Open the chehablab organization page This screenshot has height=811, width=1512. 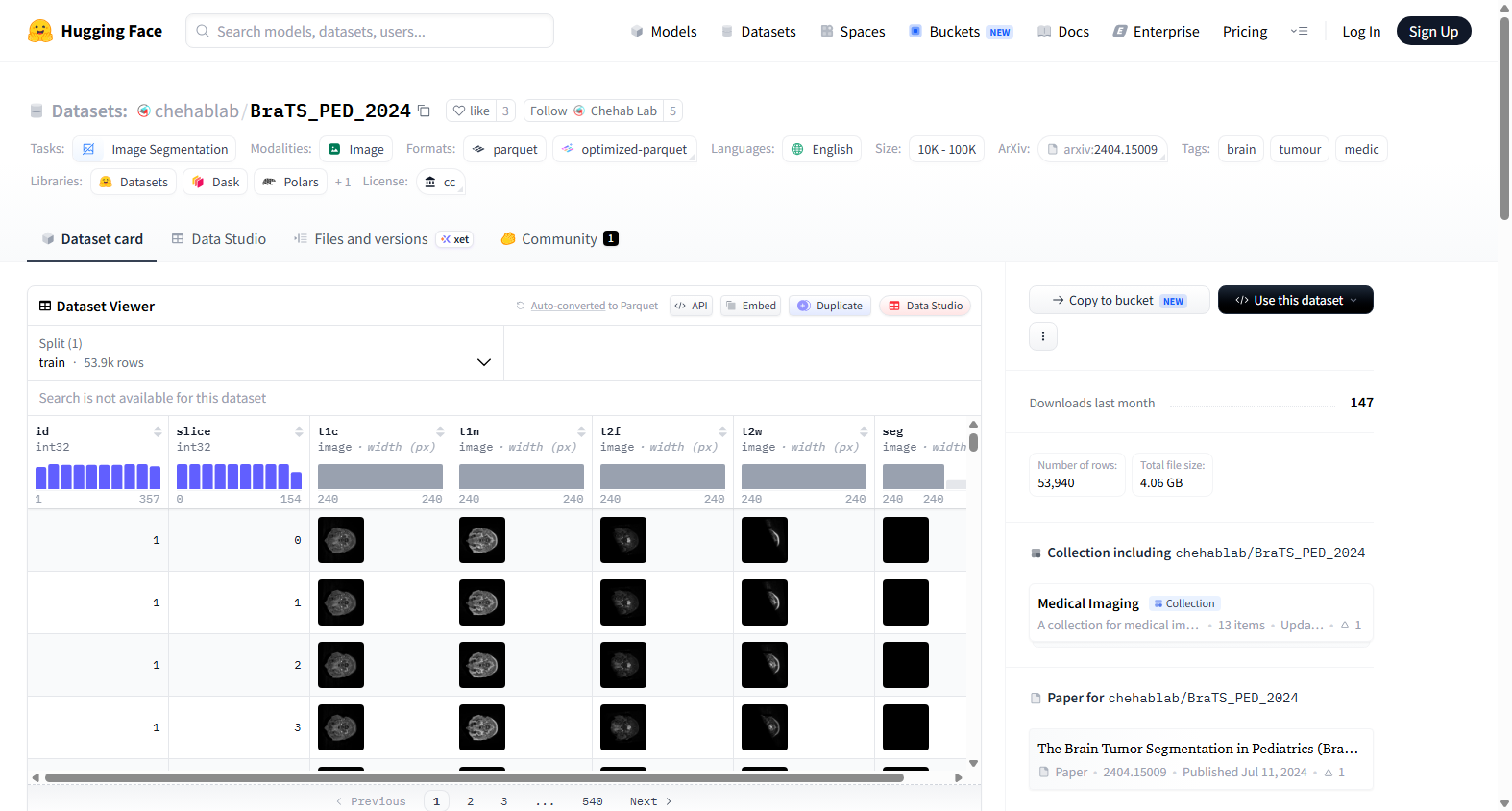tap(196, 111)
